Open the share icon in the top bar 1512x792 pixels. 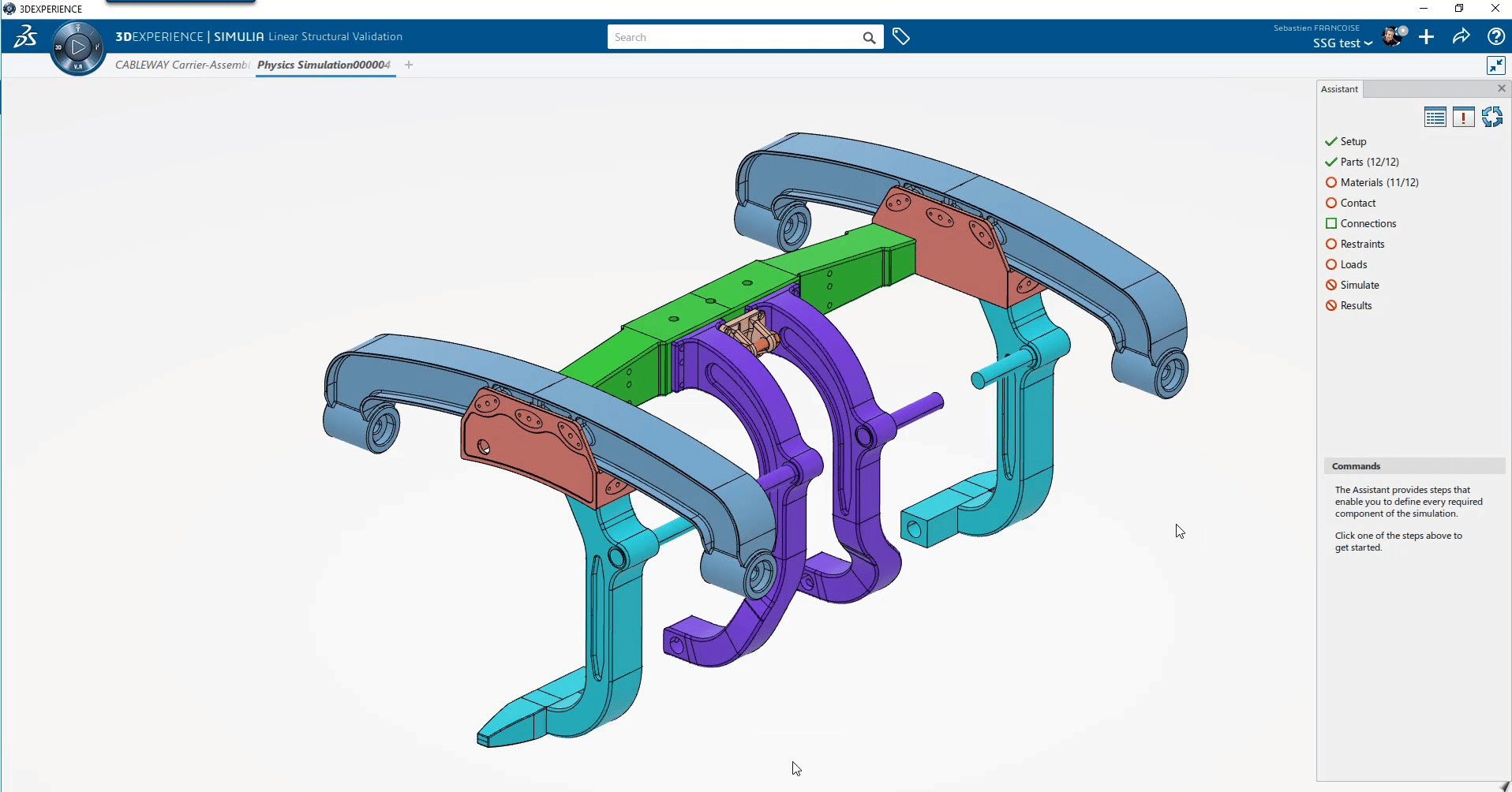(1461, 36)
